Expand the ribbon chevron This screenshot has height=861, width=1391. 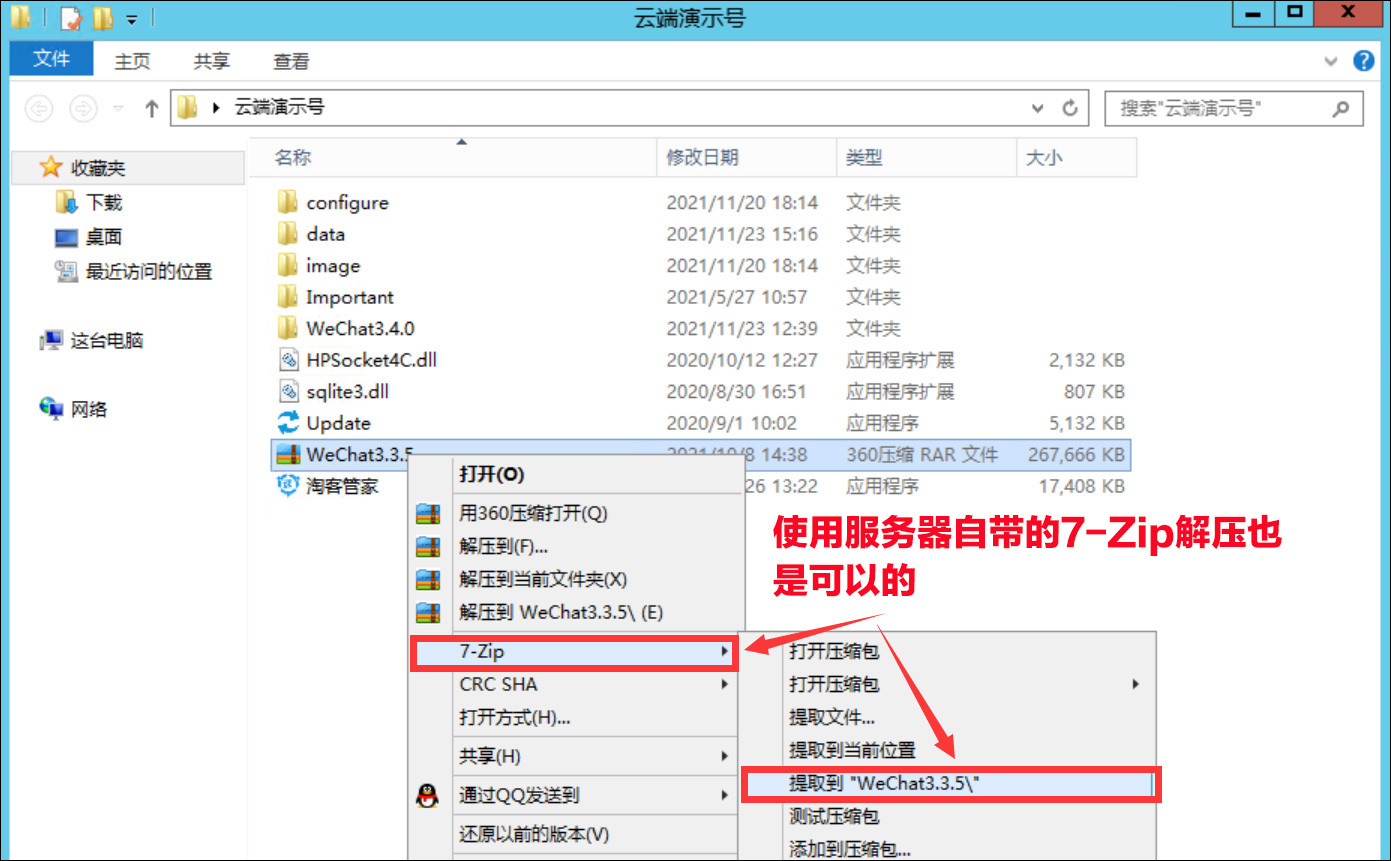click(x=1331, y=61)
